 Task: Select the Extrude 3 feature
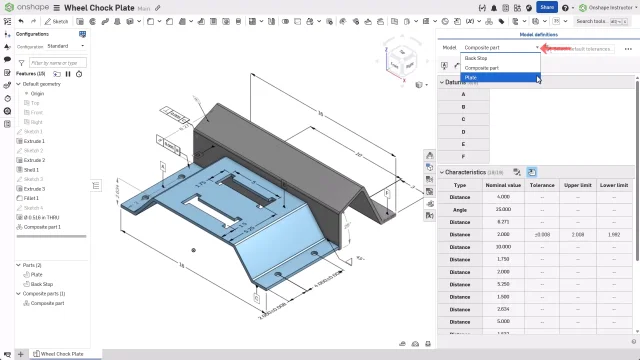(34, 189)
